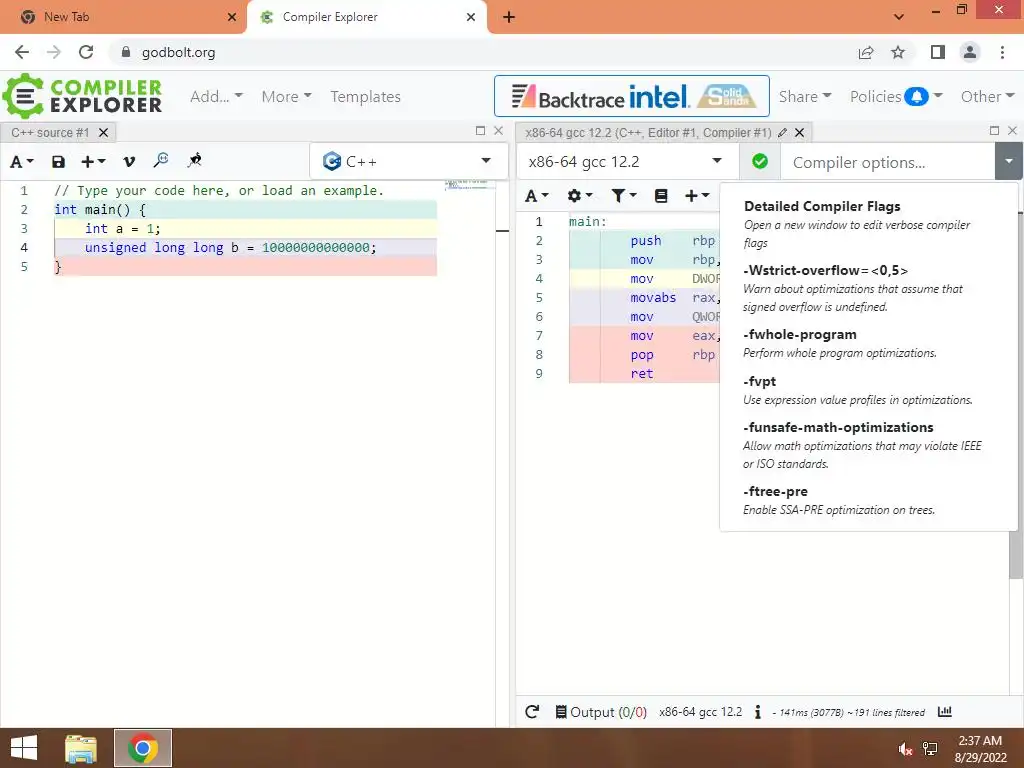Choose the -ftree-pre flag
Image resolution: width=1024 pixels, height=768 pixels.
(x=869, y=500)
